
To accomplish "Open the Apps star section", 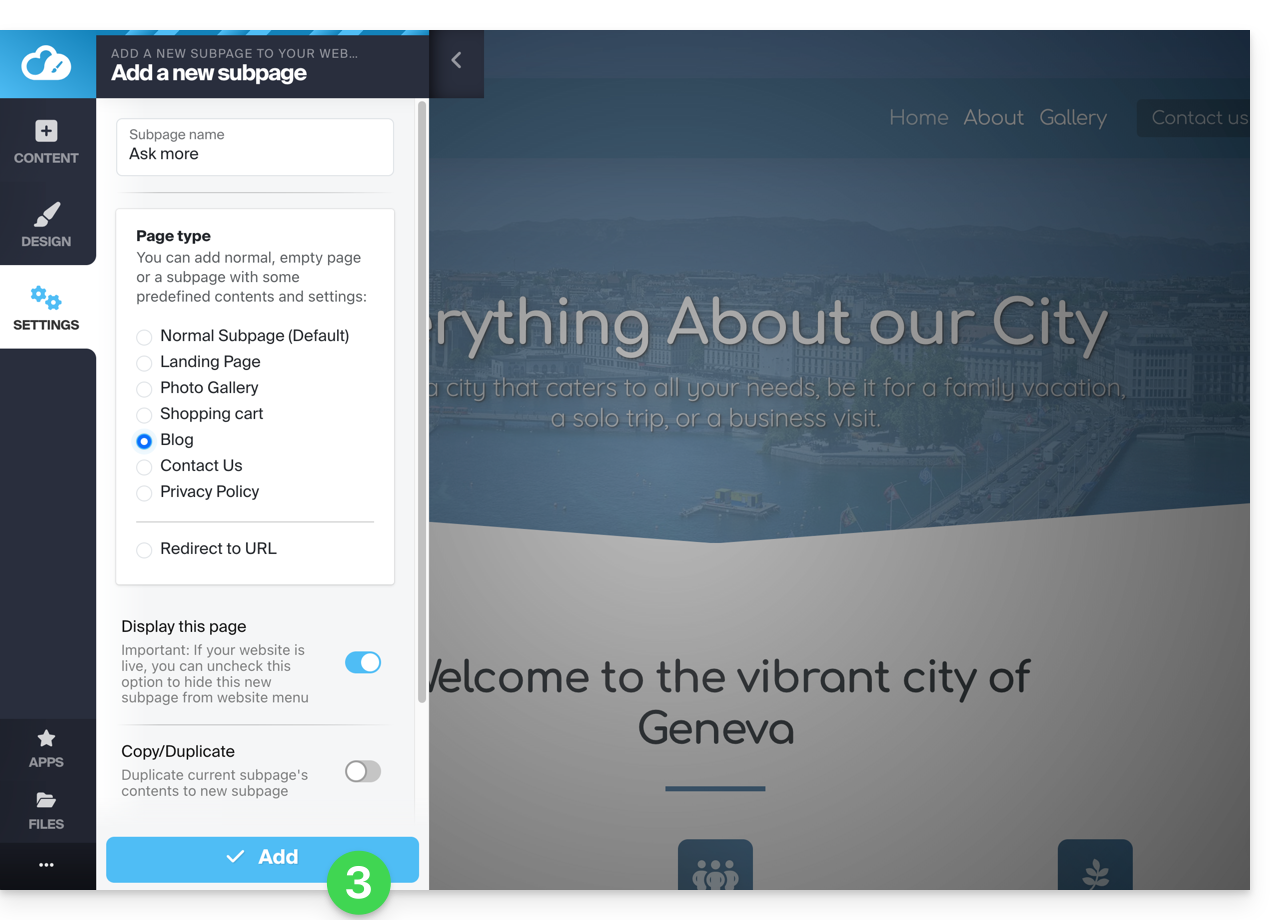I will [x=46, y=748].
